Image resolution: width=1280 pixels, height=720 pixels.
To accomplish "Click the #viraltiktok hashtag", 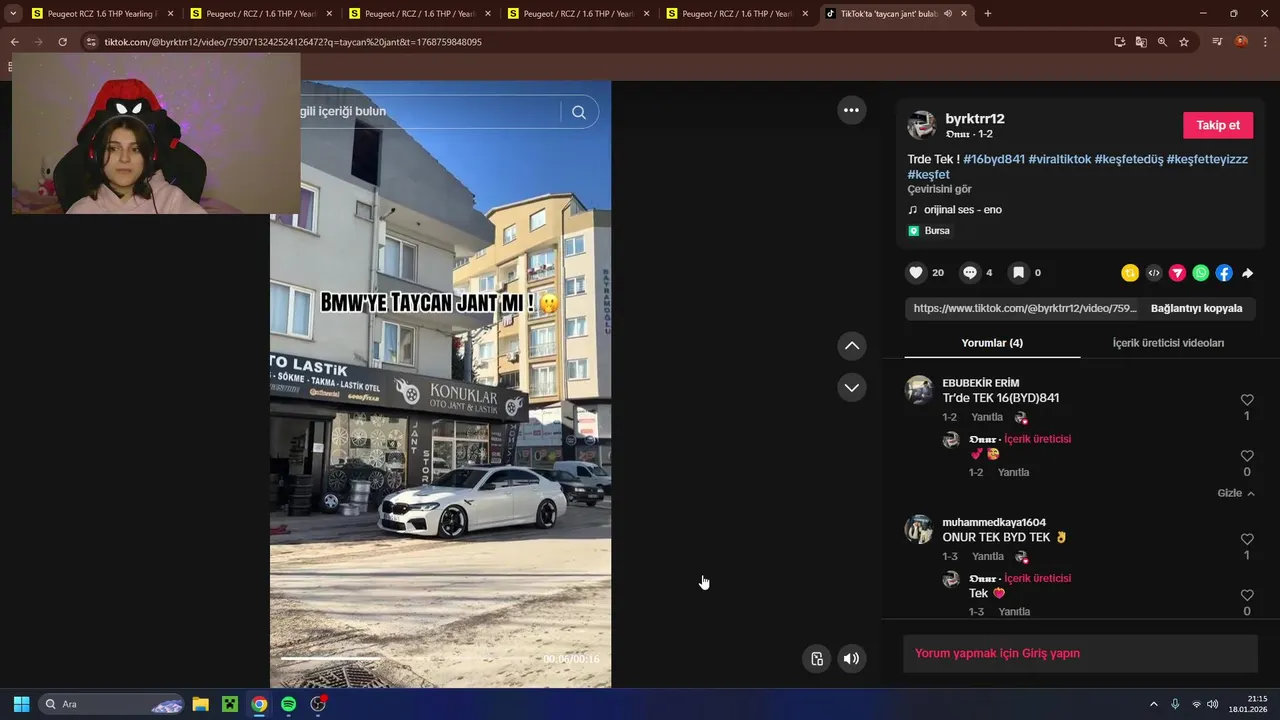I will point(1060,159).
